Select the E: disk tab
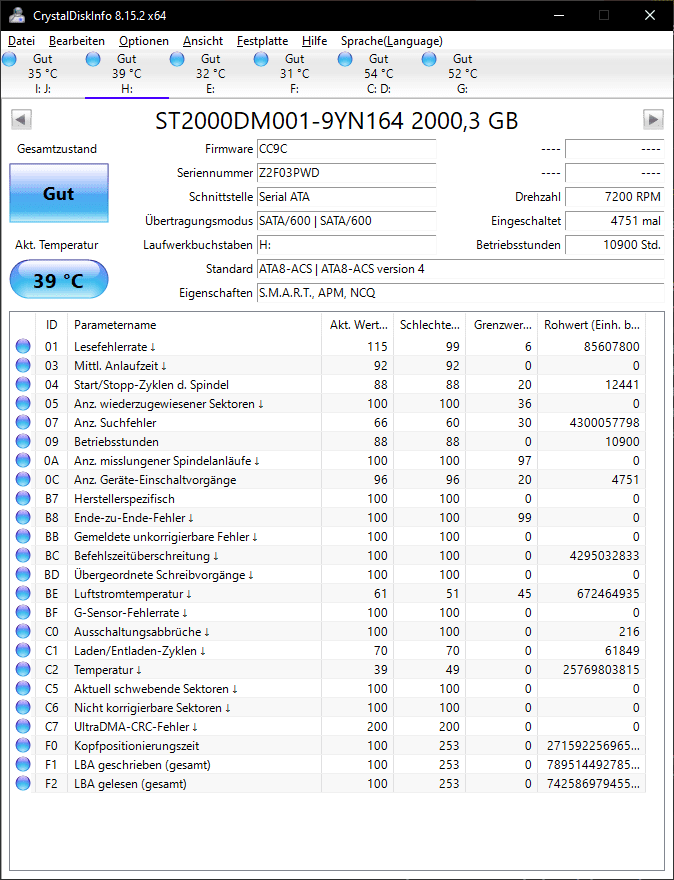Image resolution: width=674 pixels, height=880 pixels. 211,74
